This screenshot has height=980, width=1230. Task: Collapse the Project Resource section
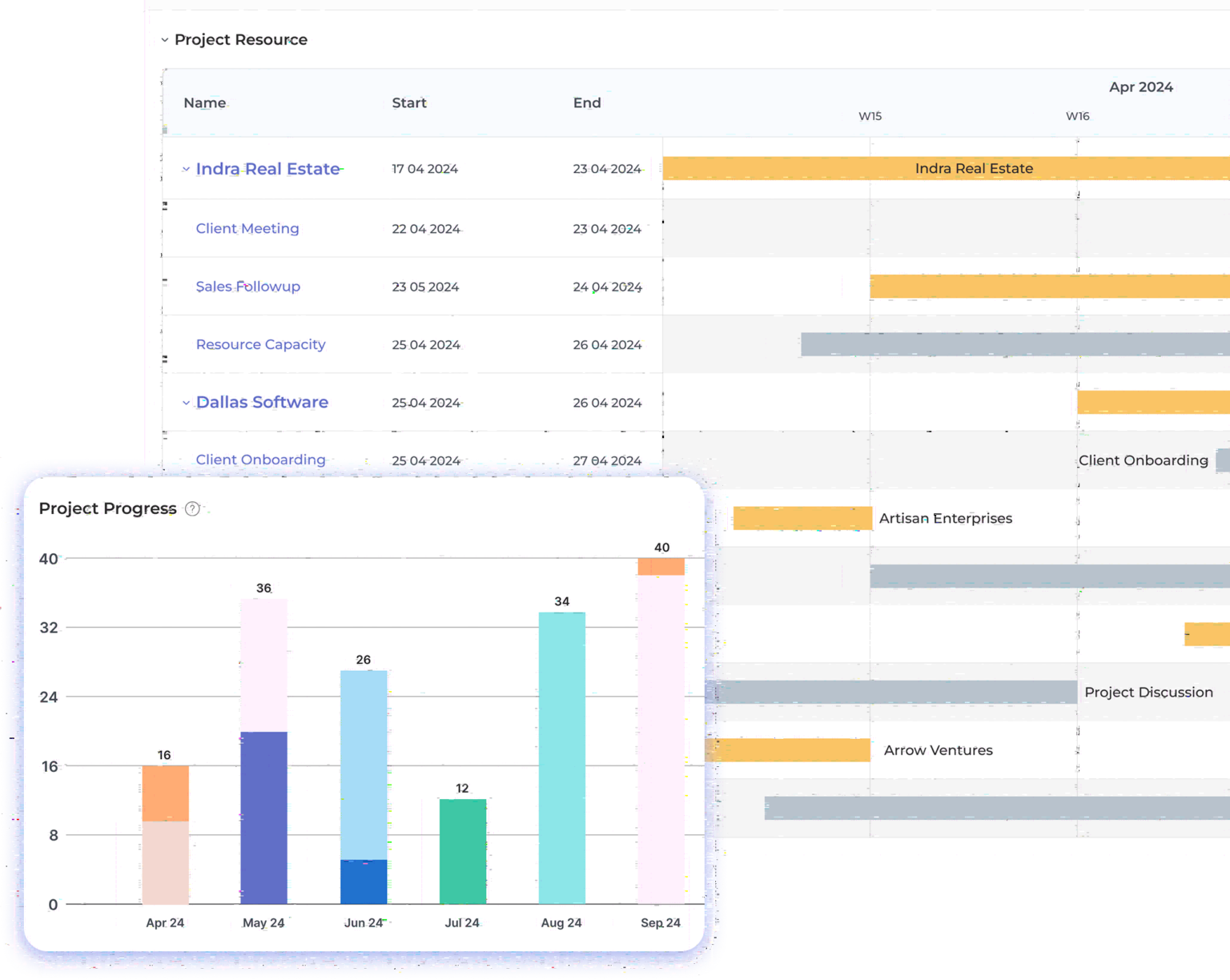click(165, 39)
